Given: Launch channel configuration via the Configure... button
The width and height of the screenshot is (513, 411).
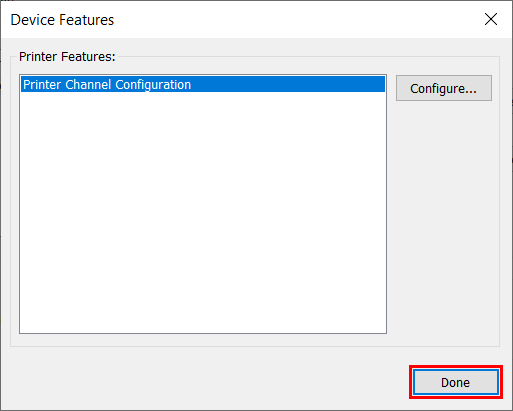Looking at the screenshot, I should click(x=444, y=88).
